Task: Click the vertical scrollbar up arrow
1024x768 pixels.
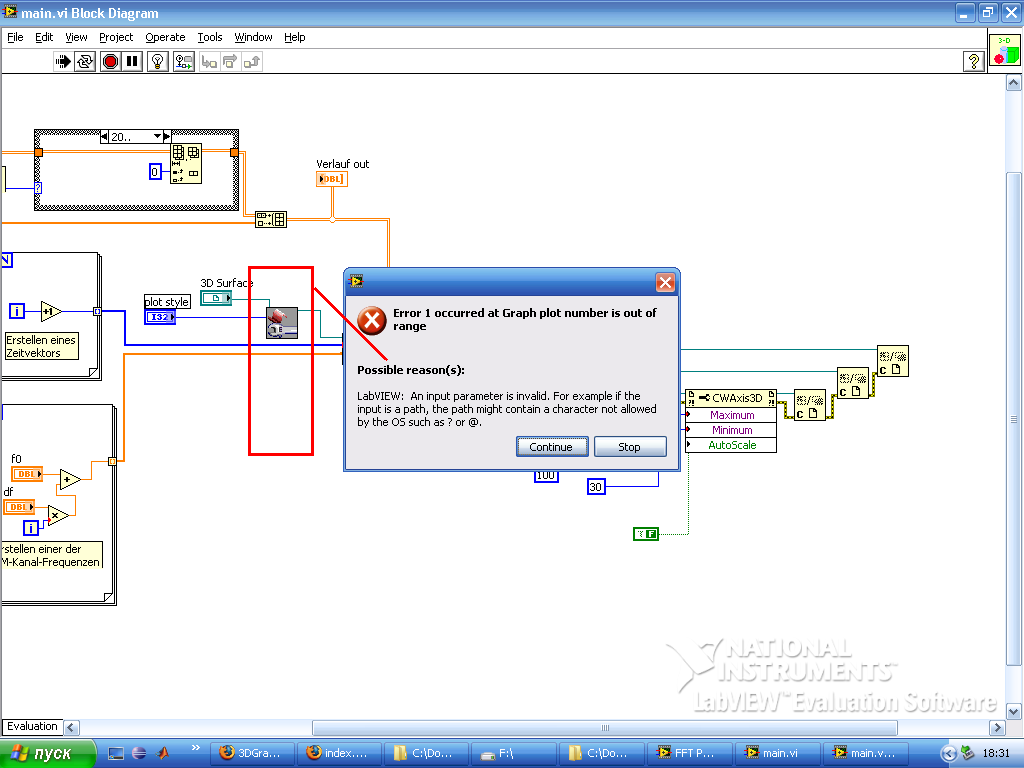Action: click(x=1014, y=82)
